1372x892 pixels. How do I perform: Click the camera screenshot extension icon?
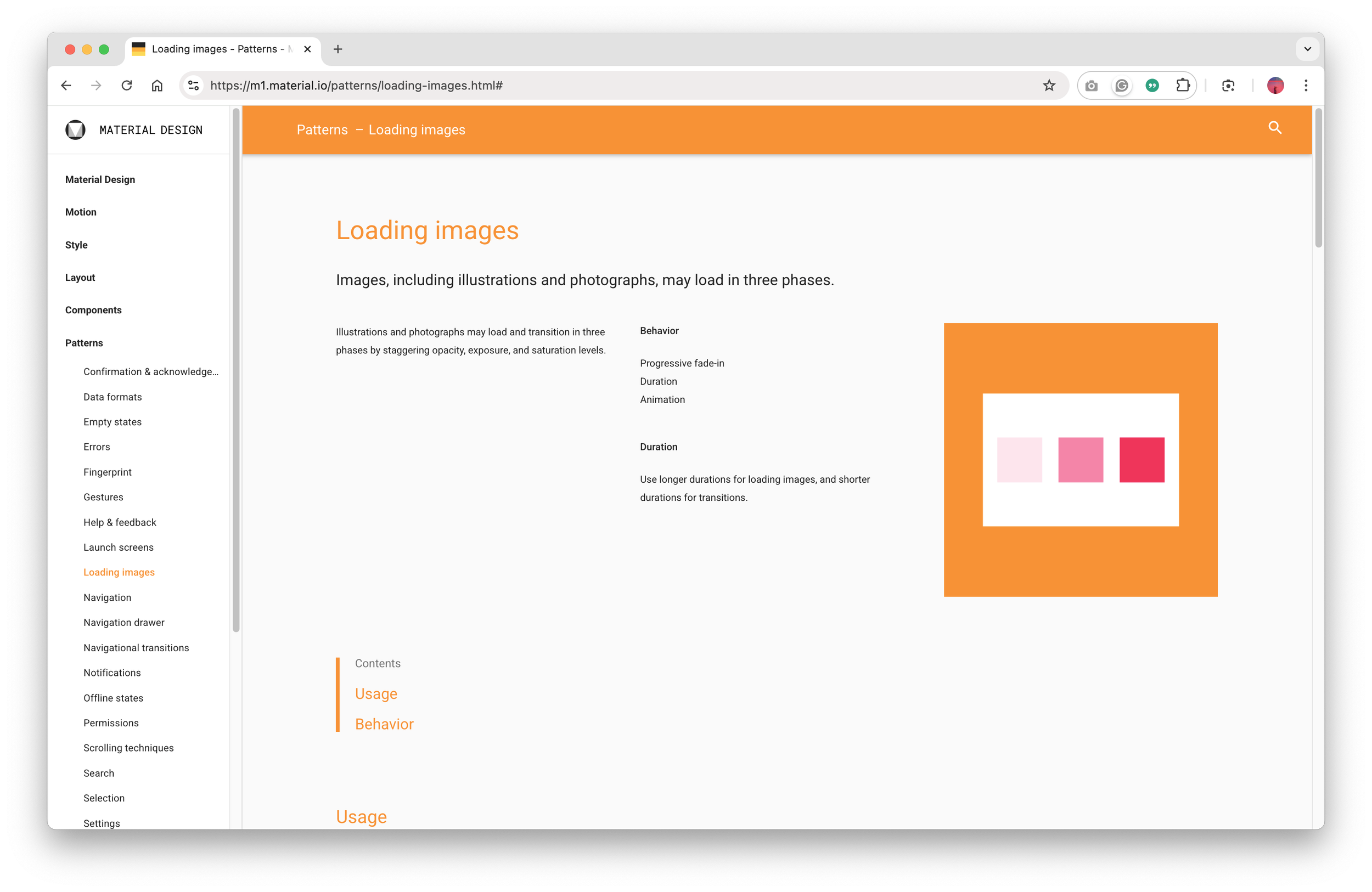(x=1090, y=86)
